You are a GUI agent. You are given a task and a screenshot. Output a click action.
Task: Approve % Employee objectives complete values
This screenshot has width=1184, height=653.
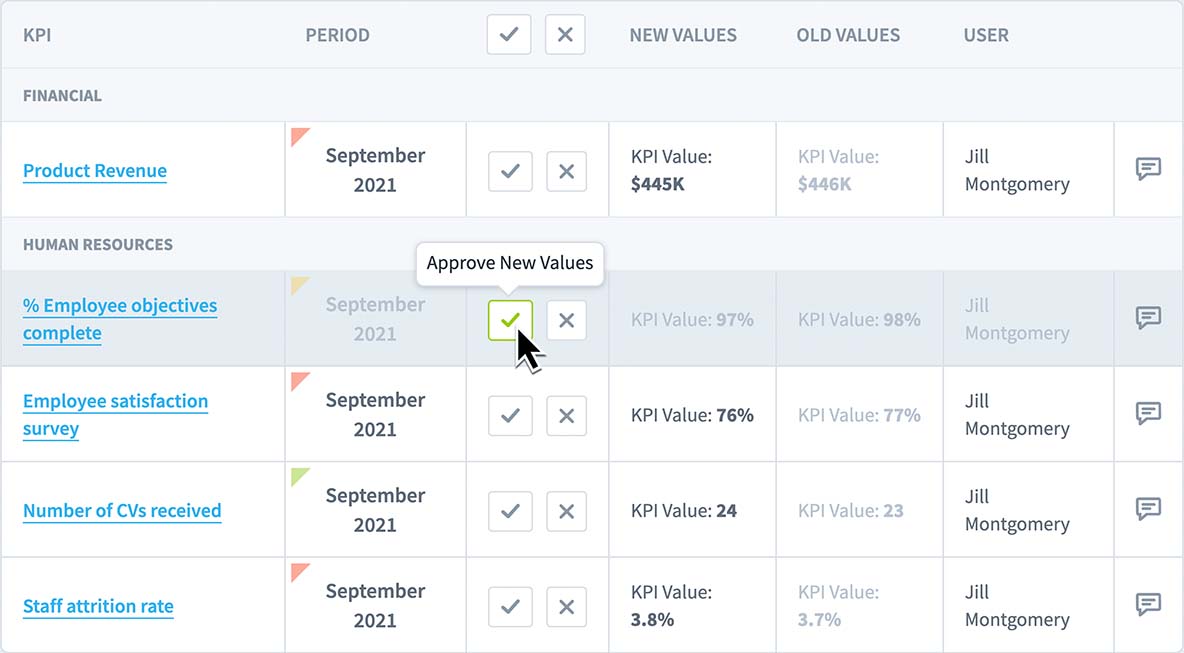(x=510, y=320)
